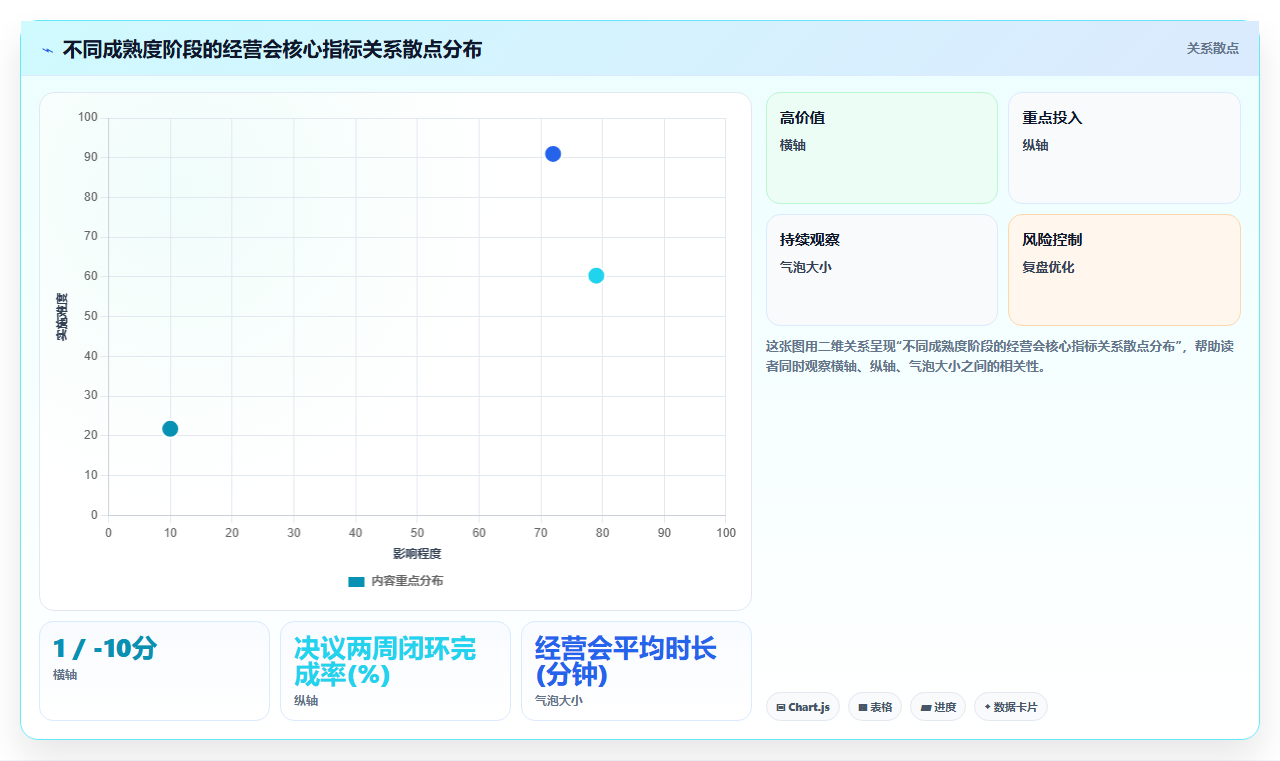Open the 风险控制 card
Image resolution: width=1280 pixels, height=761 pixels.
1124,270
